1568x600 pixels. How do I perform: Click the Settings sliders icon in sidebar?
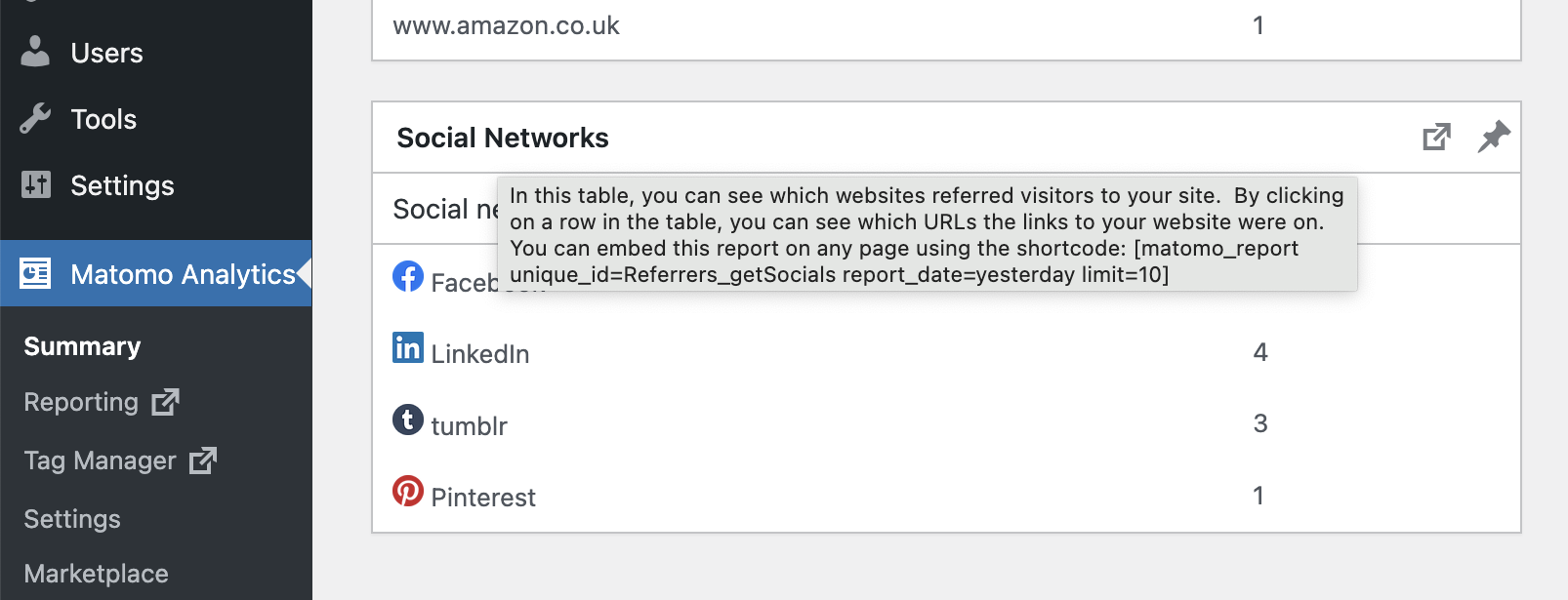tap(36, 184)
